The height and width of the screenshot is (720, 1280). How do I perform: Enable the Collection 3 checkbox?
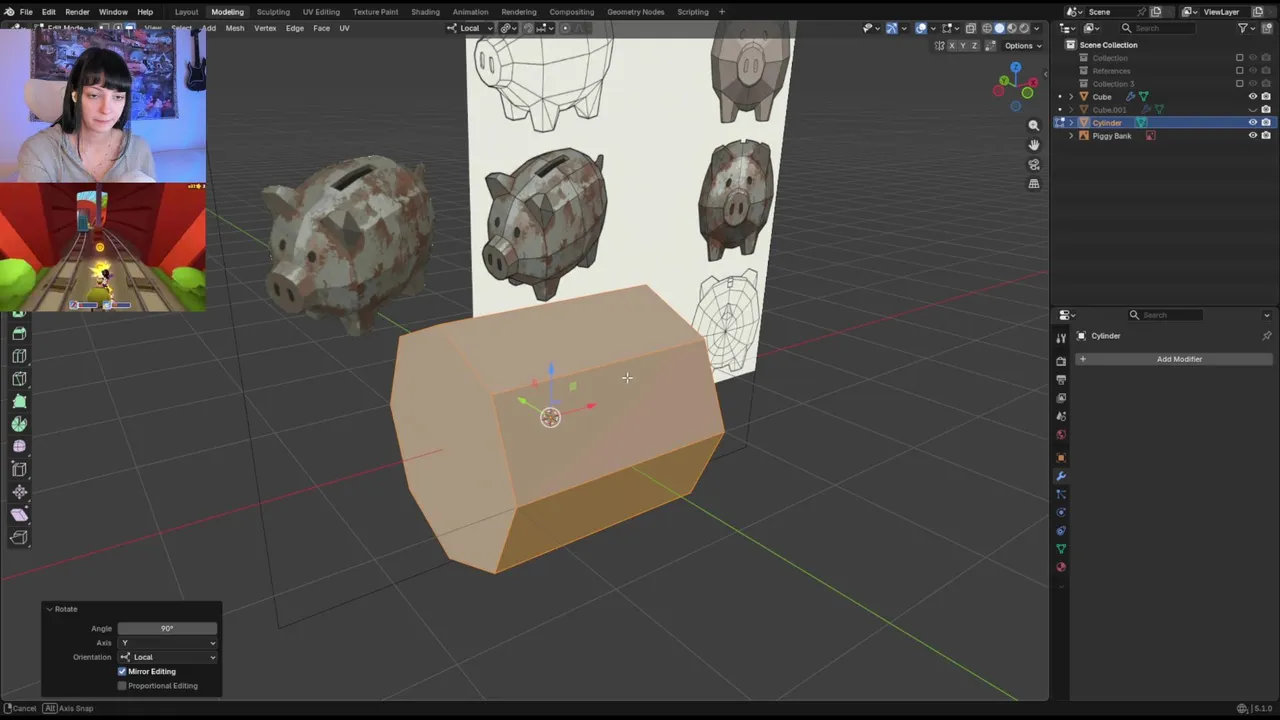[x=1240, y=84]
